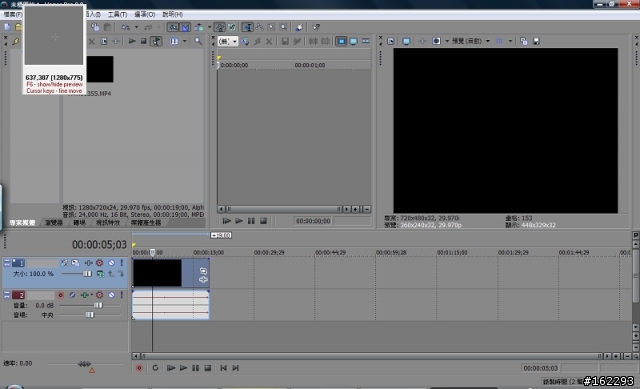This screenshot has width=640, height=389.
Task: Open the Overlays grid dropdown arrow
Action: (x=510, y=41)
